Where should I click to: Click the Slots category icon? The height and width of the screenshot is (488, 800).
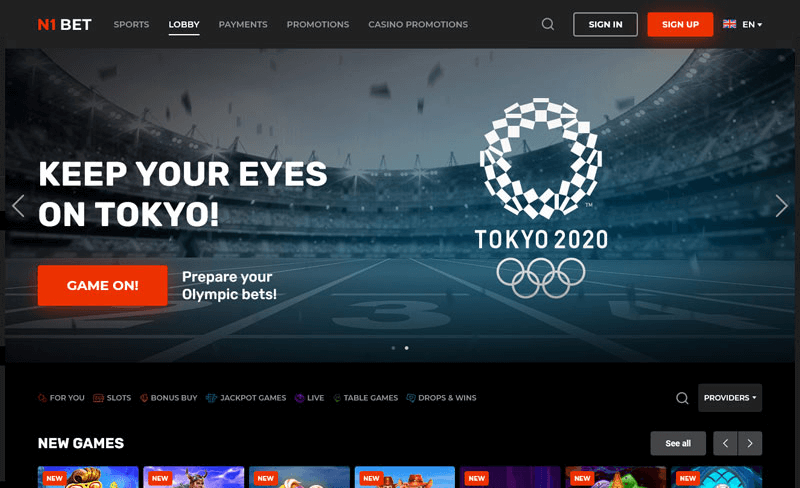pos(98,398)
